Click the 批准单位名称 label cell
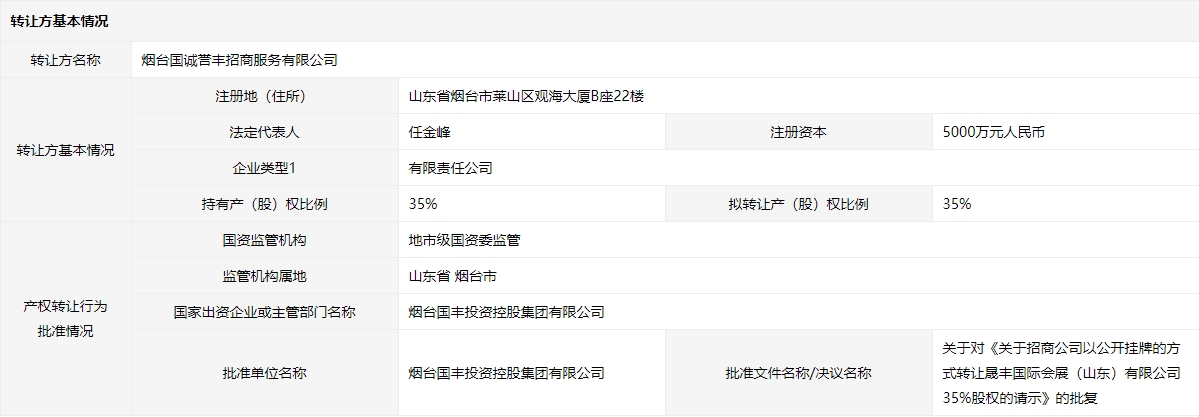Image resolution: width=1199 pixels, height=417 pixels. (264, 373)
